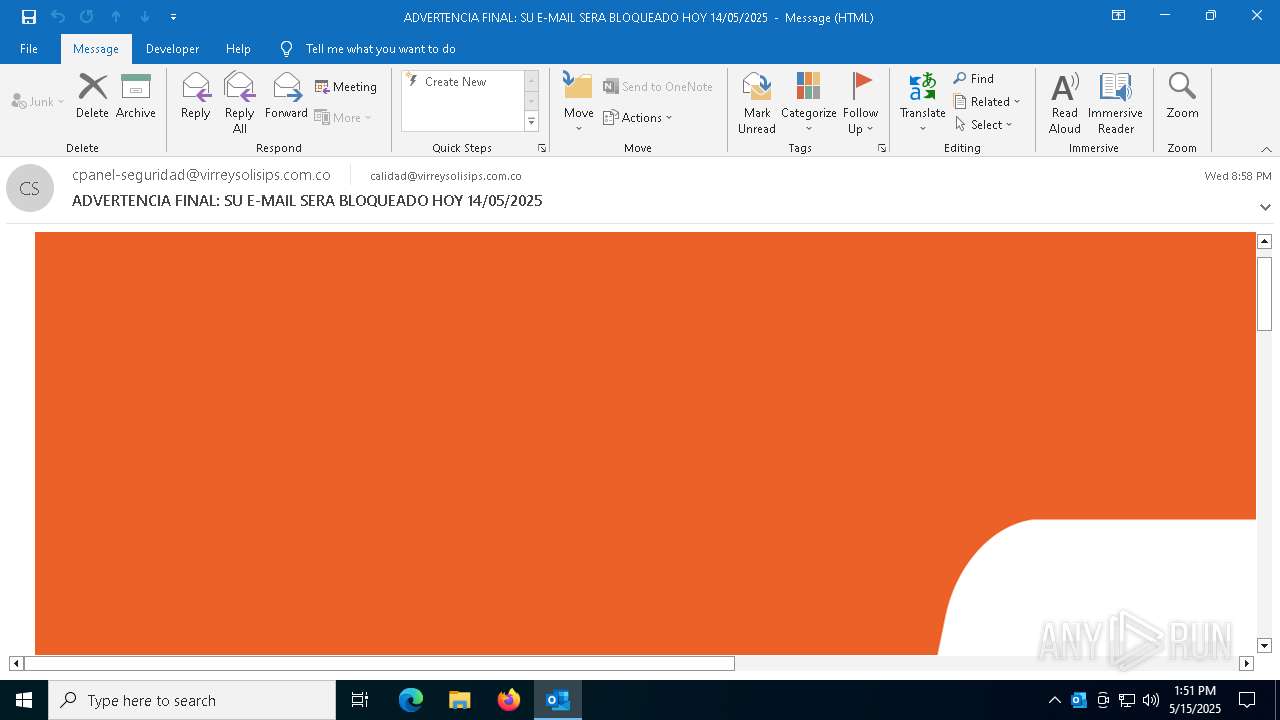The image size is (1280, 720).
Task: Click horizontal scrollbar right arrow
Action: pyautogui.click(x=1246, y=663)
